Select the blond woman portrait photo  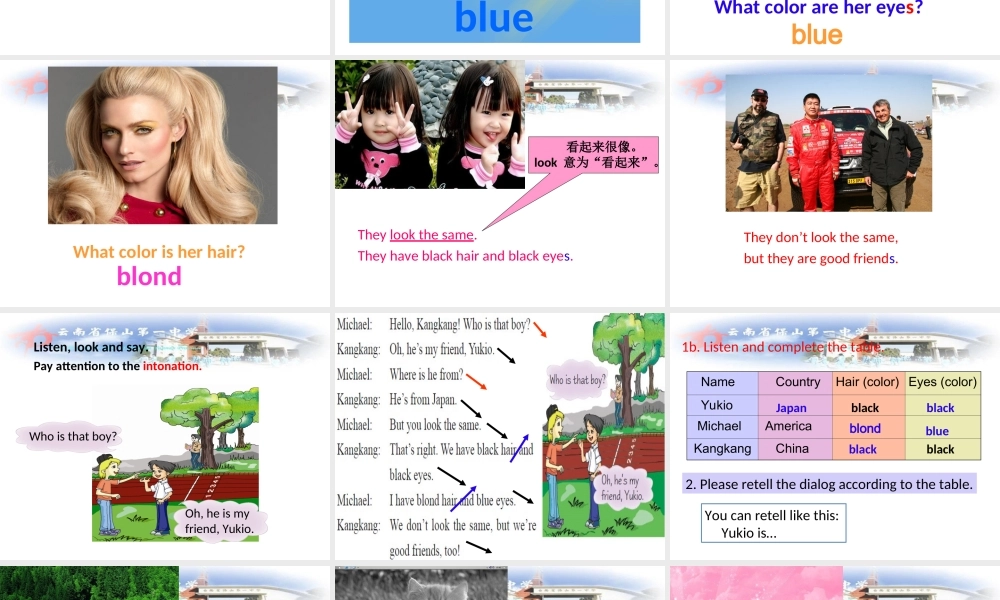pos(162,144)
